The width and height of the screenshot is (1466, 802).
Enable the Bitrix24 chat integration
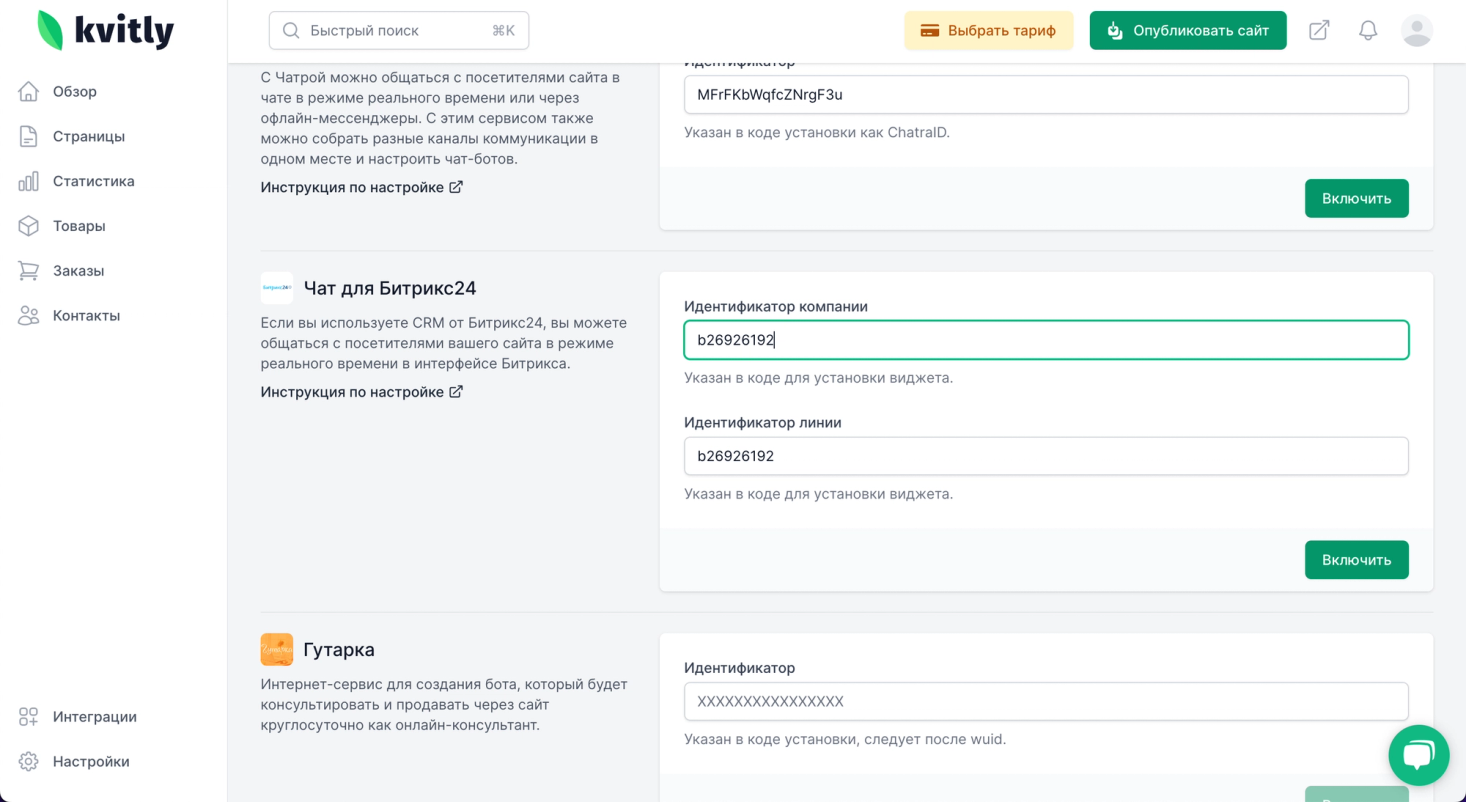point(1356,560)
